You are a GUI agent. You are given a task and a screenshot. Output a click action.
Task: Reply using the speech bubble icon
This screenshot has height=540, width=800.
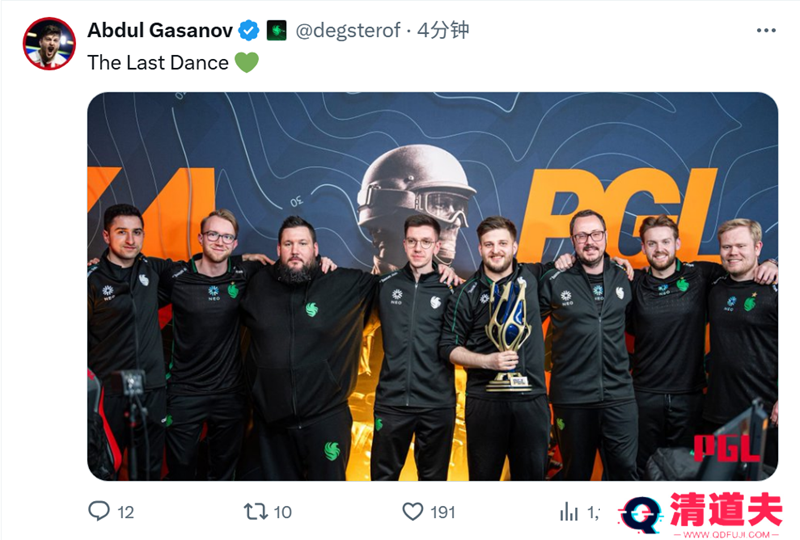(99, 511)
